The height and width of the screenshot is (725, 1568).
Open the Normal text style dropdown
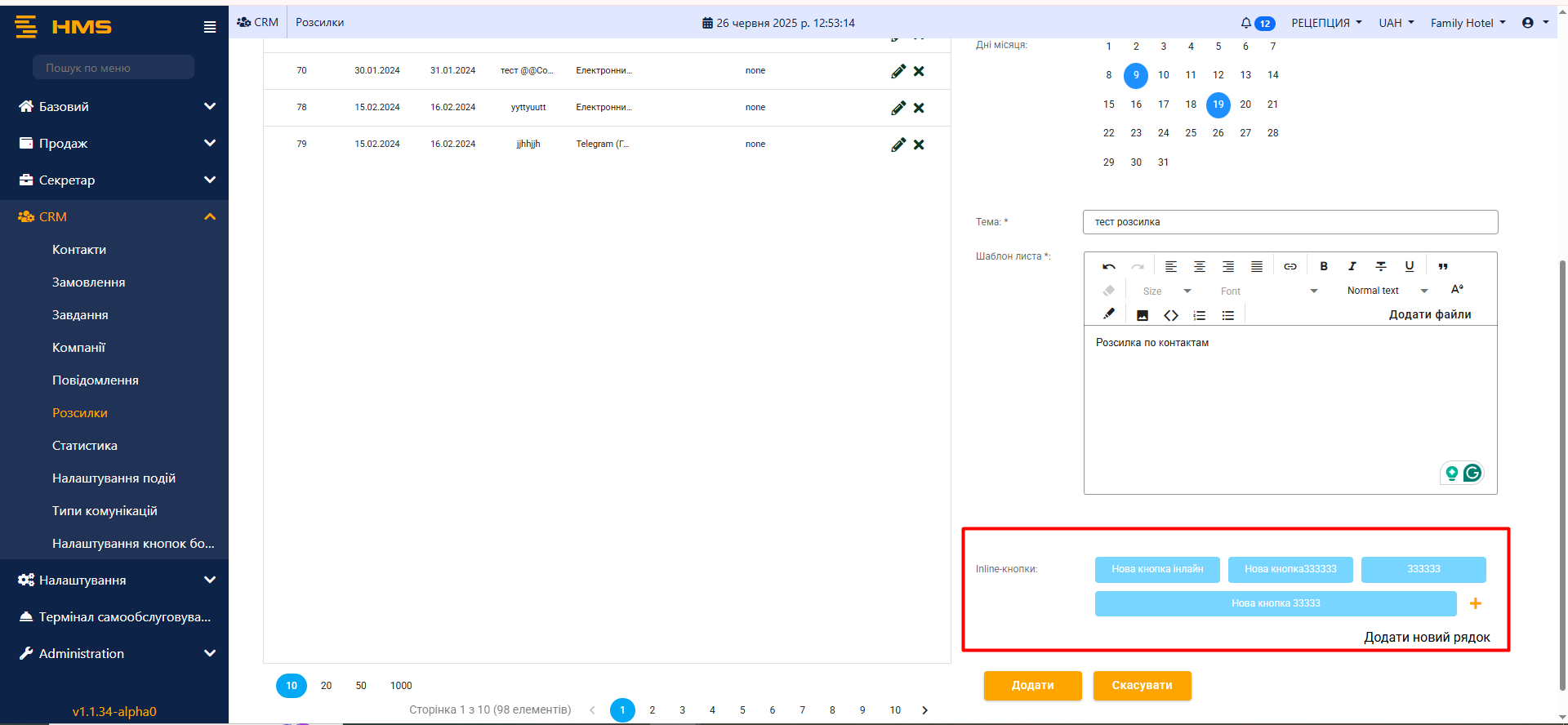1387,291
